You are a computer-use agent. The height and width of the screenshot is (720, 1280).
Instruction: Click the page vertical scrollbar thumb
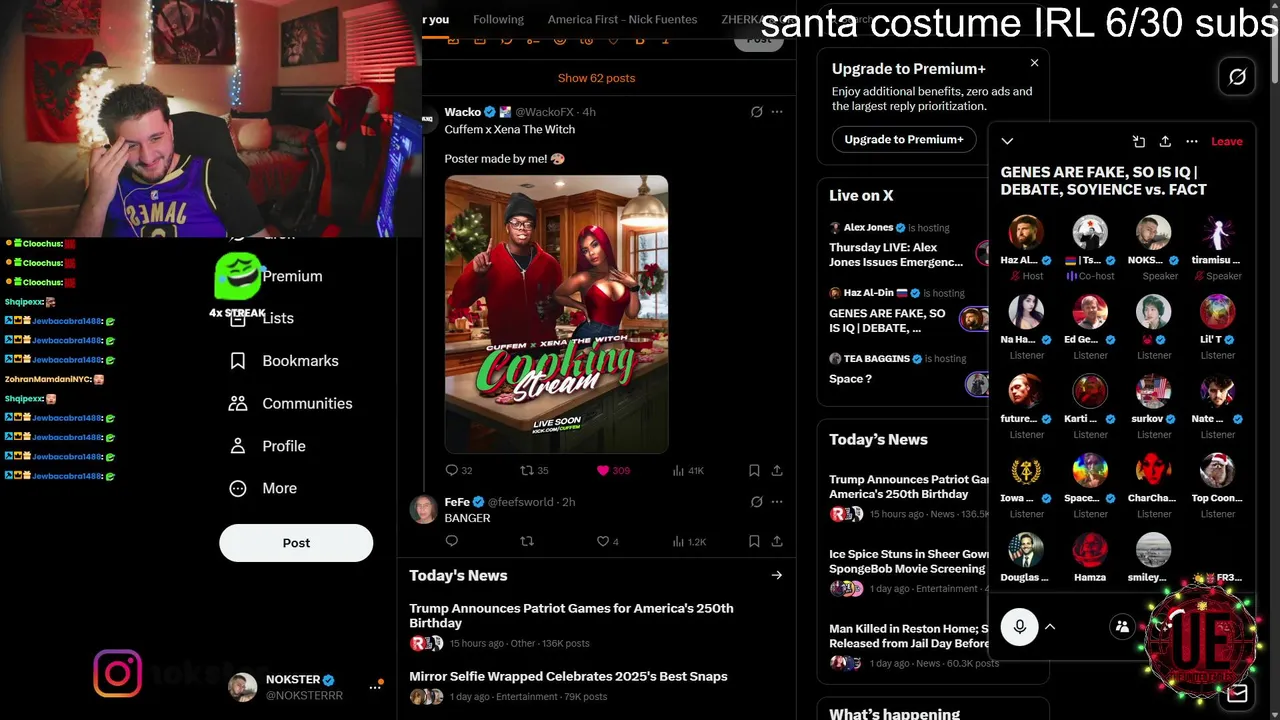[1273, 50]
